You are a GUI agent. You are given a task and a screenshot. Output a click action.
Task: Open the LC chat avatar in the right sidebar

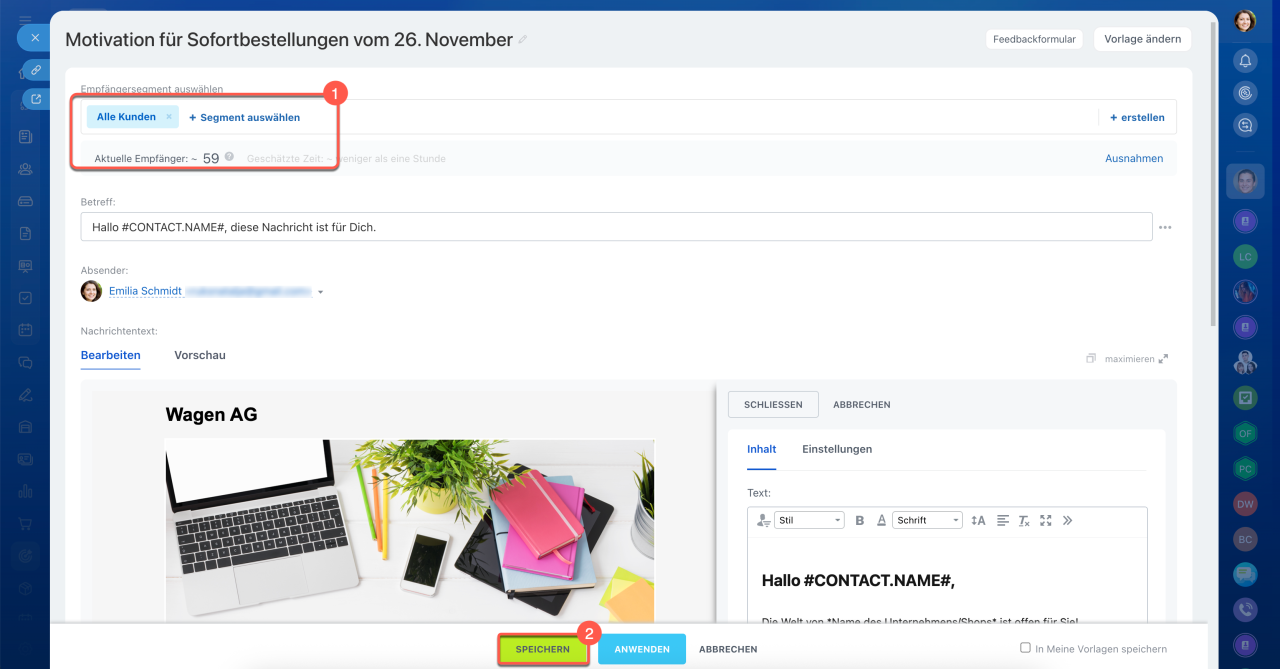(x=1245, y=256)
